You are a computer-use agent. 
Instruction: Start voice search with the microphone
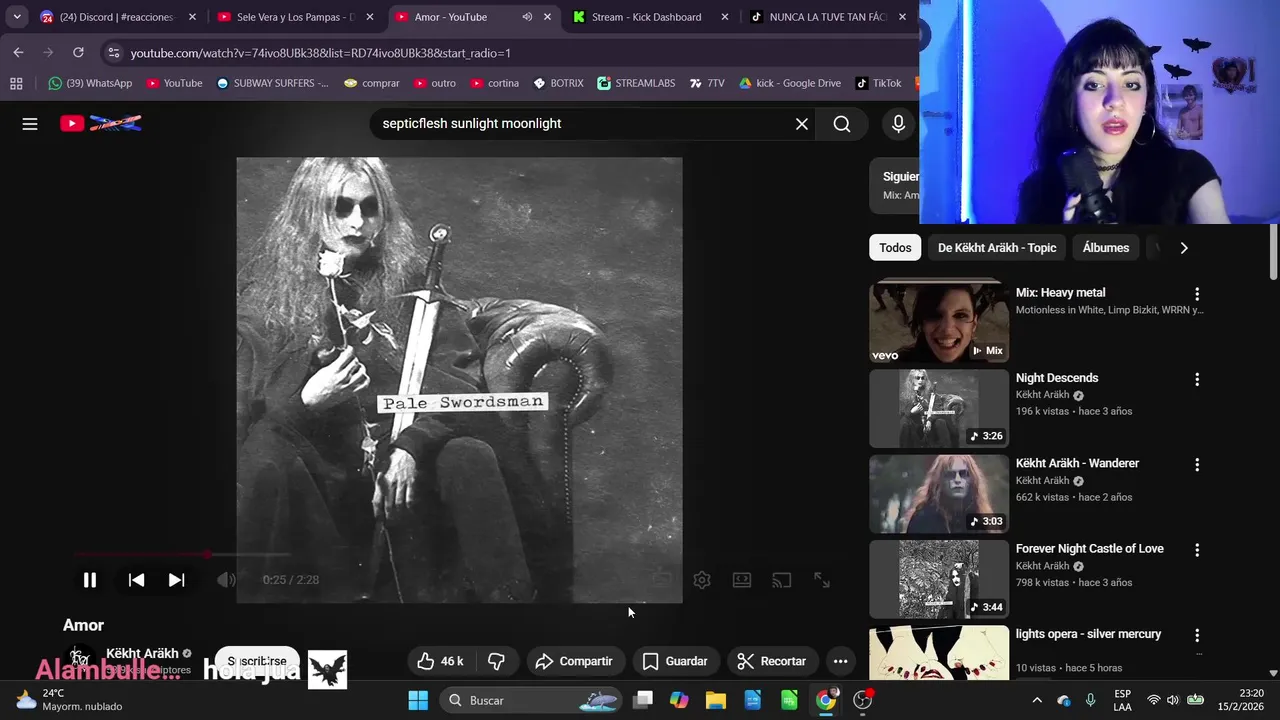tap(898, 124)
